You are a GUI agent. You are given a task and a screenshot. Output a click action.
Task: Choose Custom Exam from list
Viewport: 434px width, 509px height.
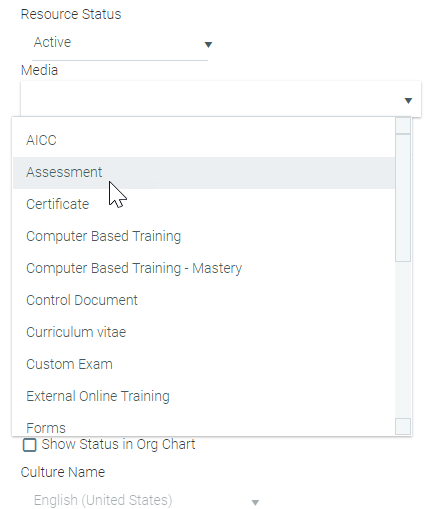click(x=204, y=364)
